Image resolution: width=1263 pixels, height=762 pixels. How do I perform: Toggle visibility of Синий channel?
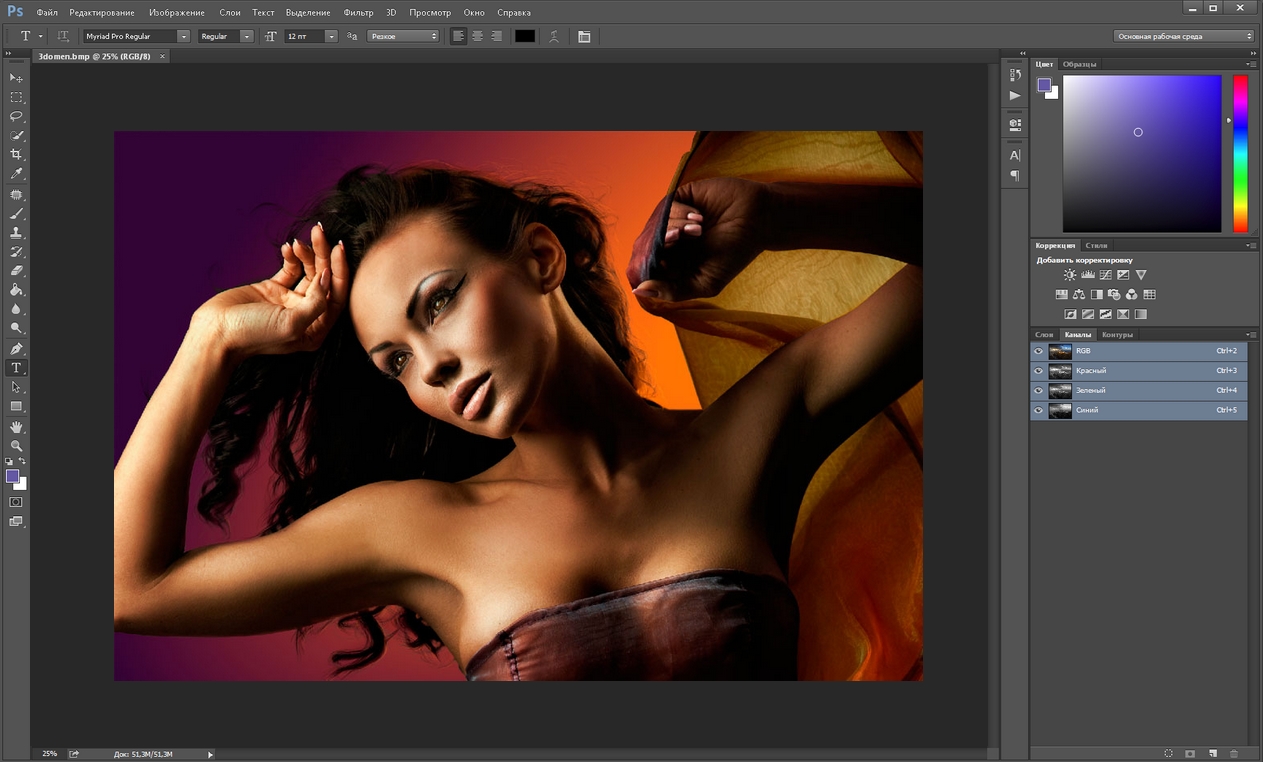pos(1038,410)
